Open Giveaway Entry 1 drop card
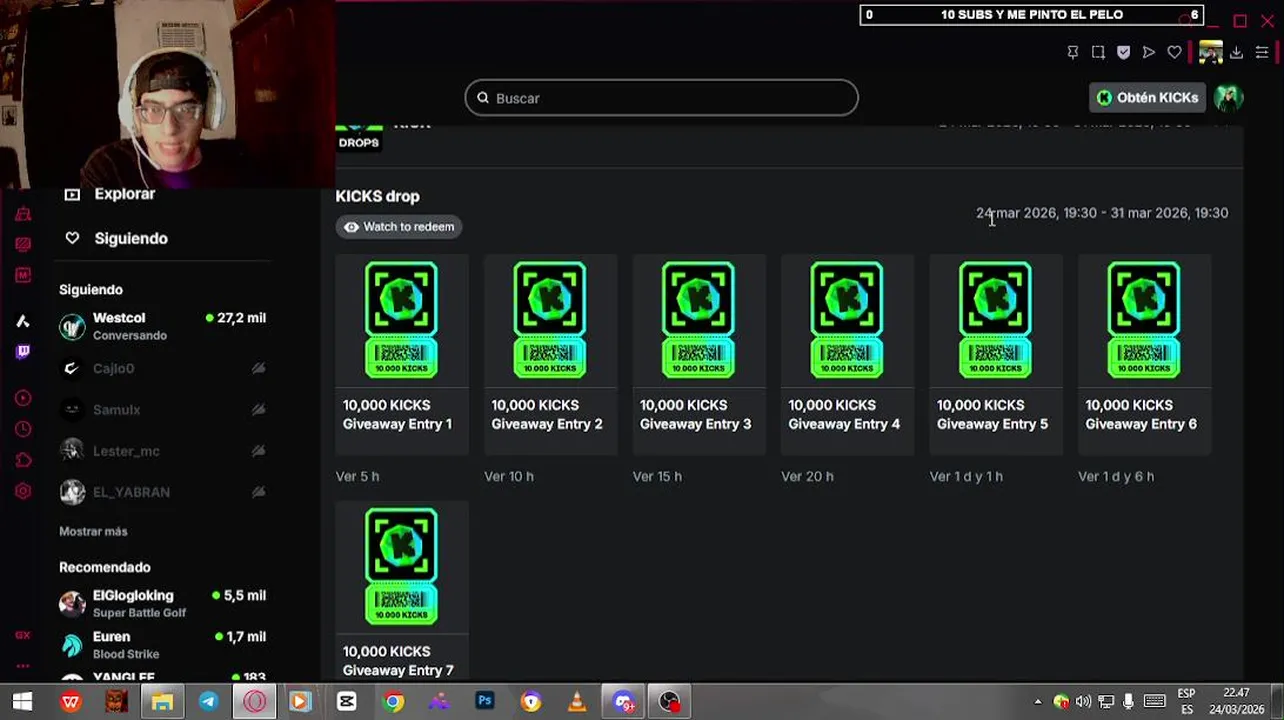The image size is (1284, 720). [x=401, y=353]
